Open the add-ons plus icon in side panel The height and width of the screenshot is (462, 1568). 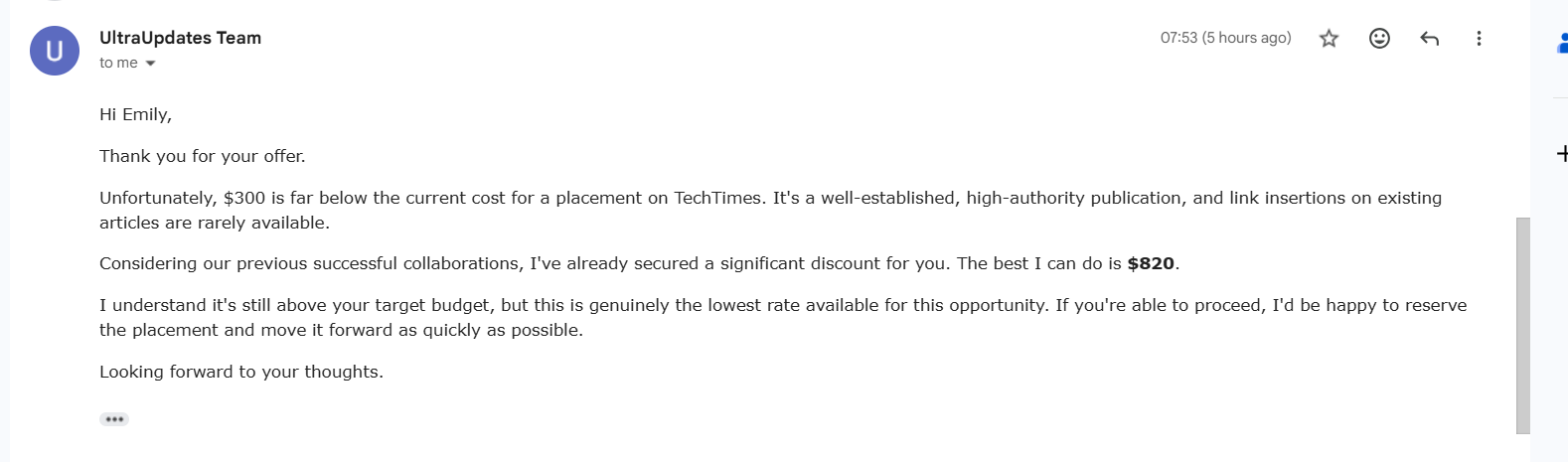click(x=1562, y=154)
